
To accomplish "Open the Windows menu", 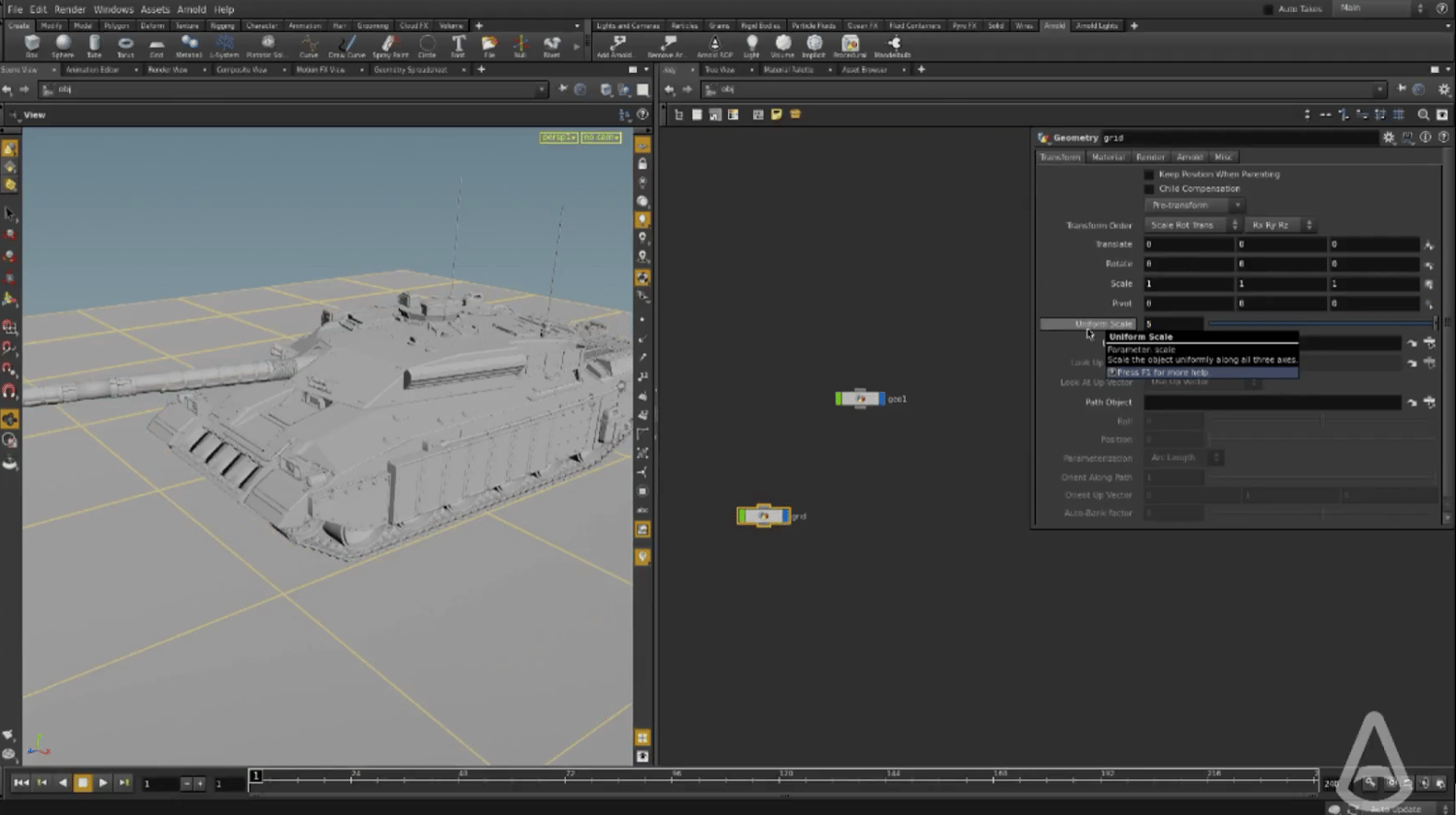I will pos(114,10).
